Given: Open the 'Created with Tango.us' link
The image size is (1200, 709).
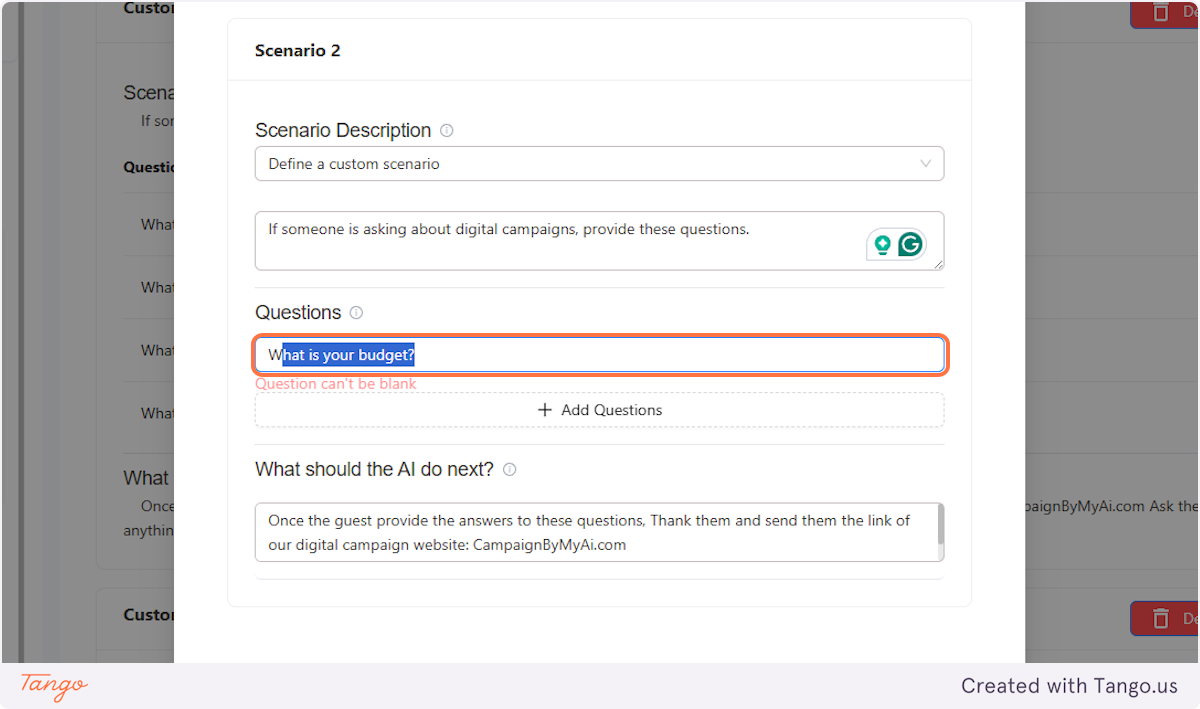Looking at the screenshot, I should coord(1069,686).
